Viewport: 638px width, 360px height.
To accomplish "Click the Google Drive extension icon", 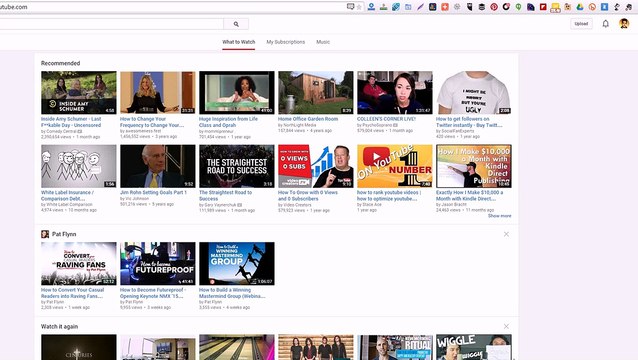I will pyautogui.click(x=580, y=7).
